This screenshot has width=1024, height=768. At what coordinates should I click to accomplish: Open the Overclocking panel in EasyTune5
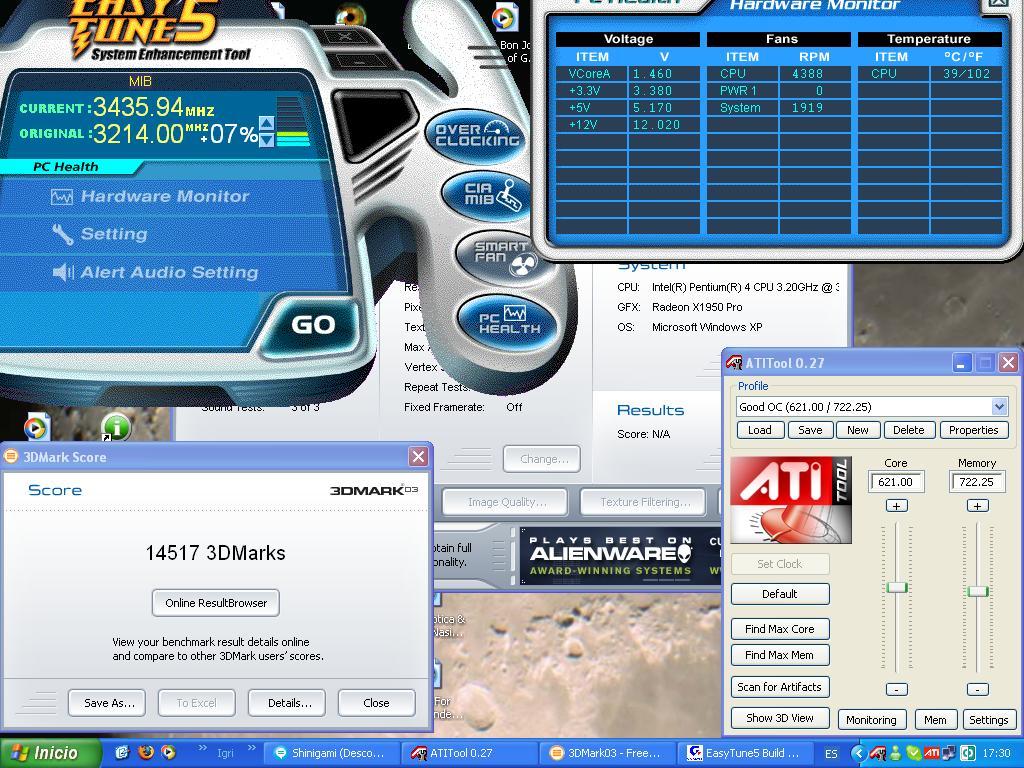pos(477,135)
